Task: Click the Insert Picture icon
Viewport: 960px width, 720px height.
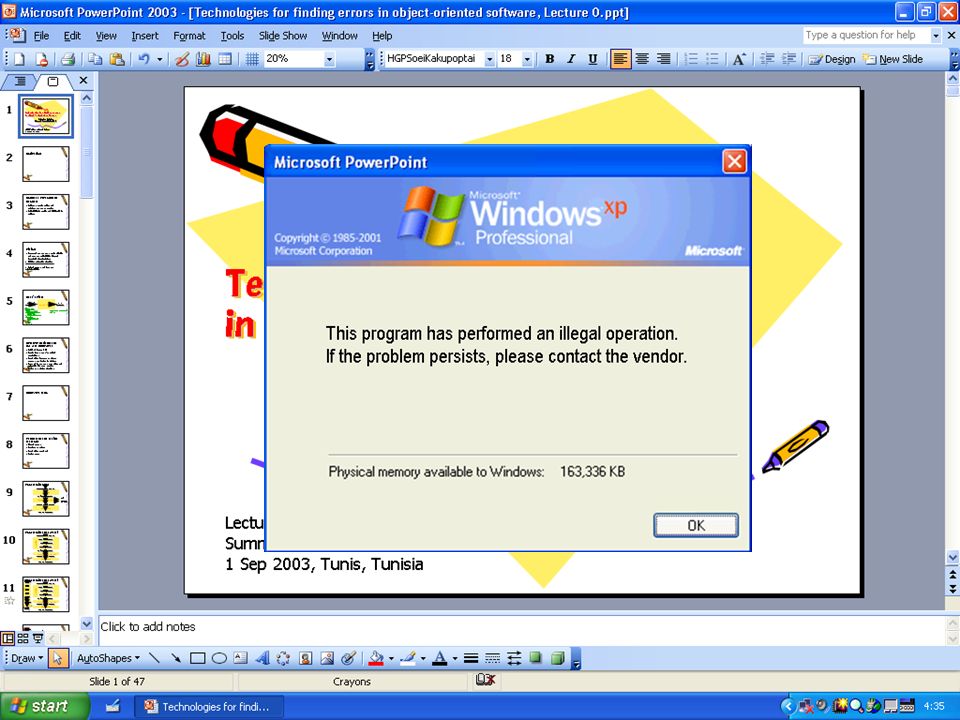Action: point(327,658)
